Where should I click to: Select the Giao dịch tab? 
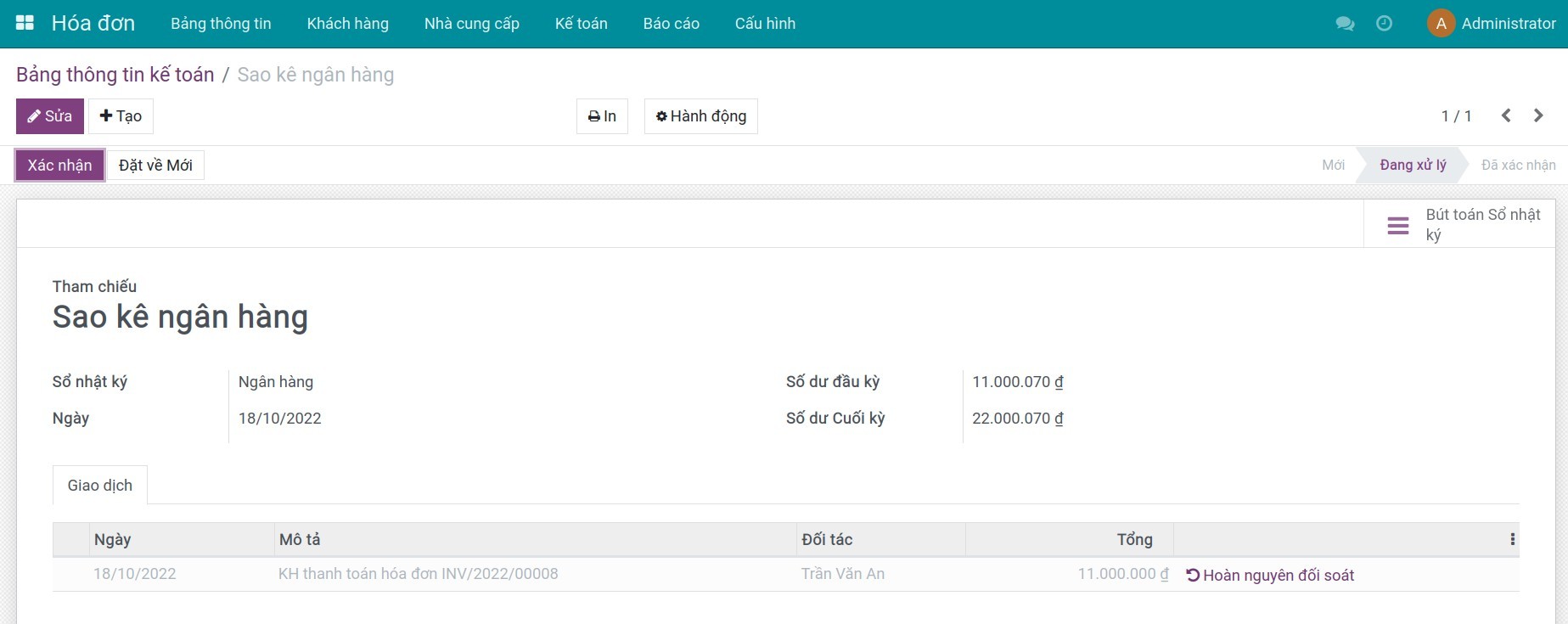click(100, 486)
